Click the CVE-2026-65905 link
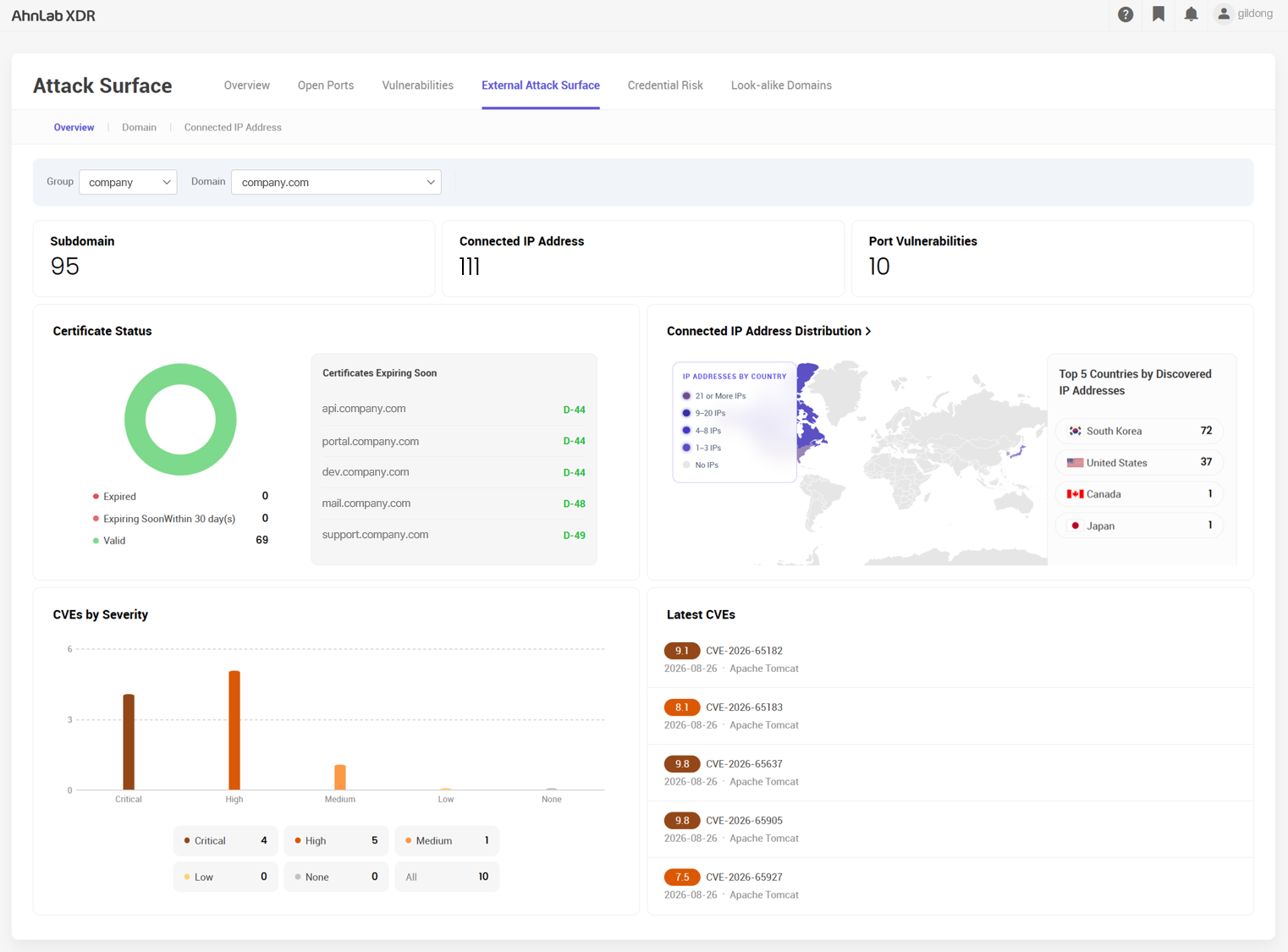The image size is (1288, 952). tap(744, 821)
